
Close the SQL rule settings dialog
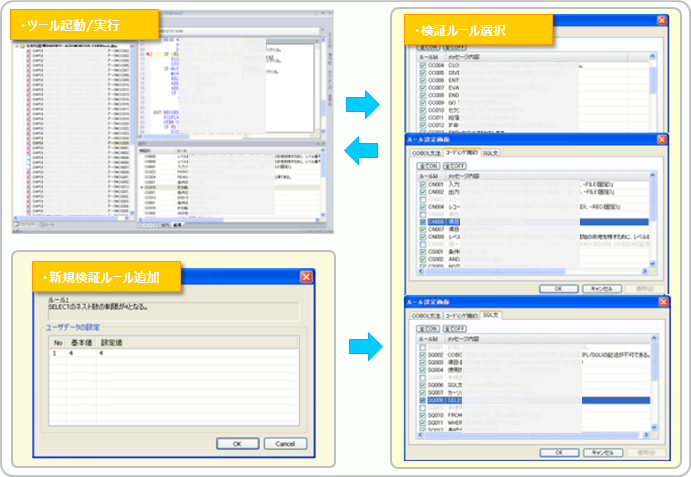click(660, 301)
